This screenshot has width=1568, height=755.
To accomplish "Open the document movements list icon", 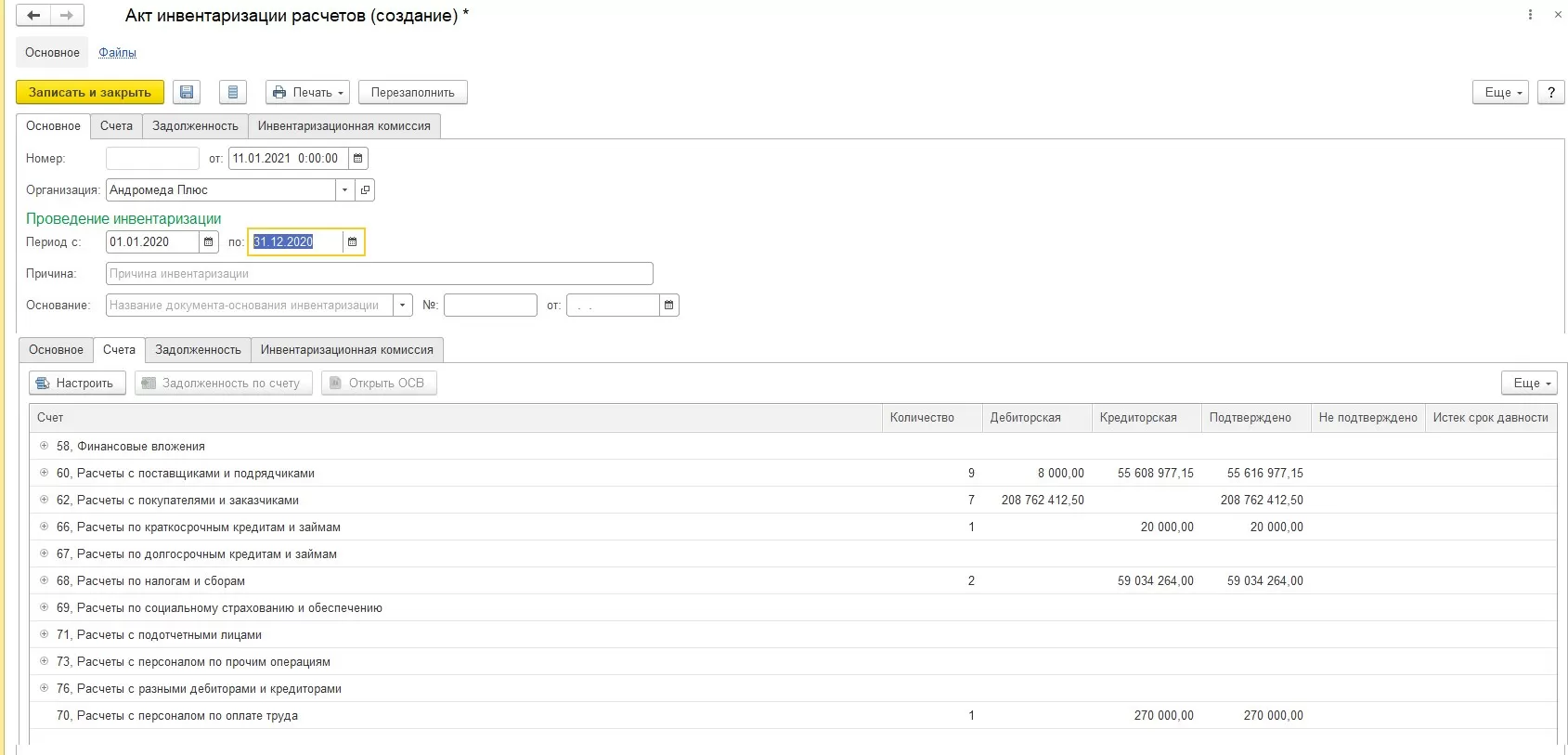I will tap(233, 92).
